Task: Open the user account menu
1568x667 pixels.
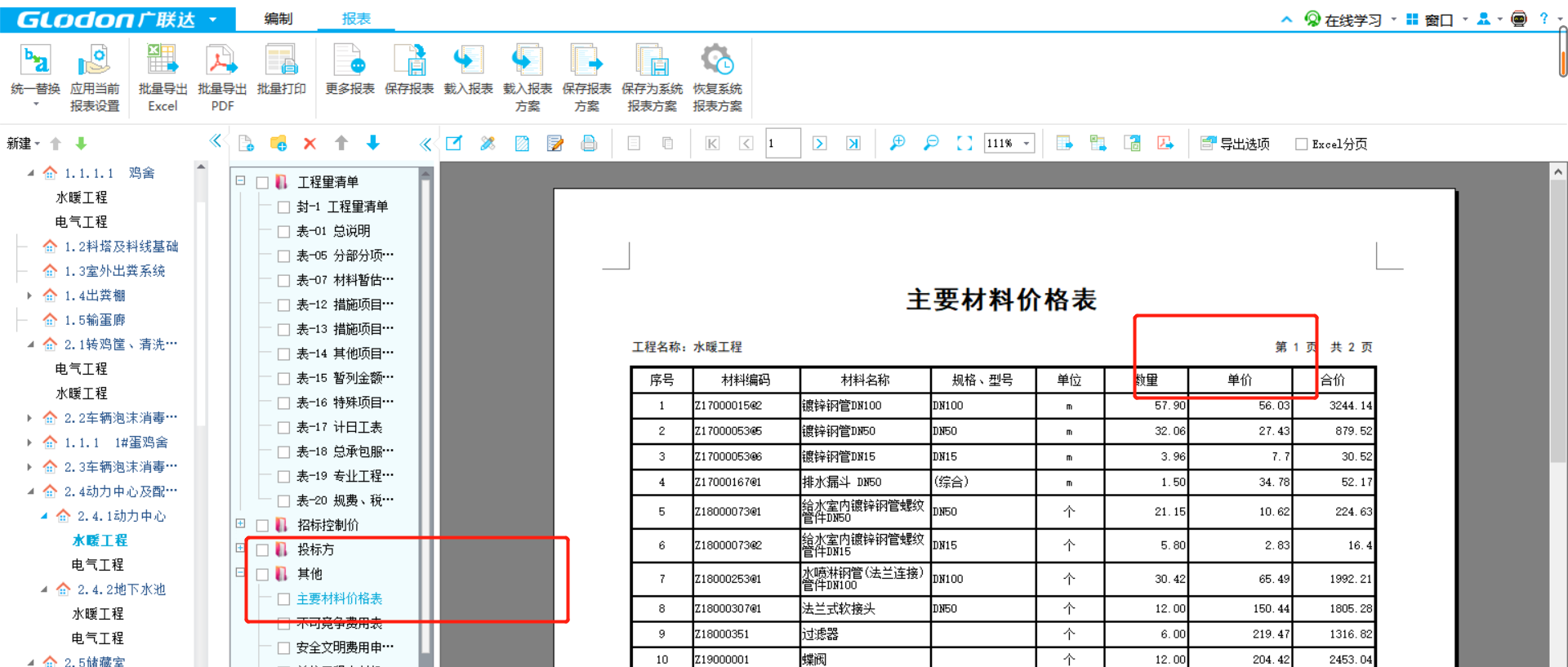Action: coord(1489,19)
